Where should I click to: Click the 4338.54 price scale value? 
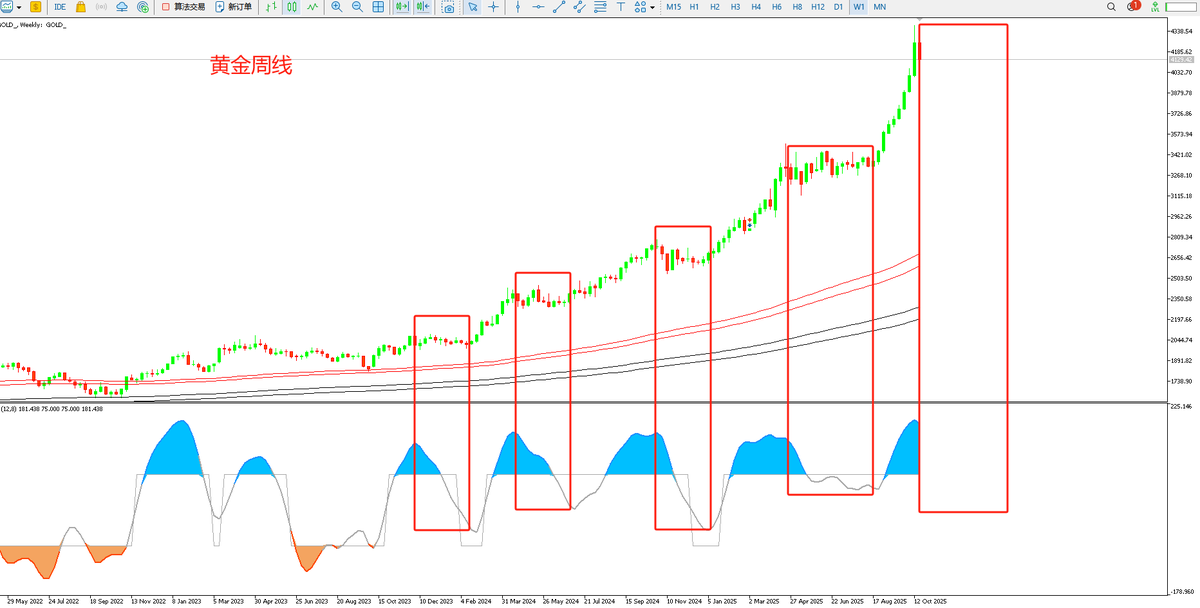1181,31
